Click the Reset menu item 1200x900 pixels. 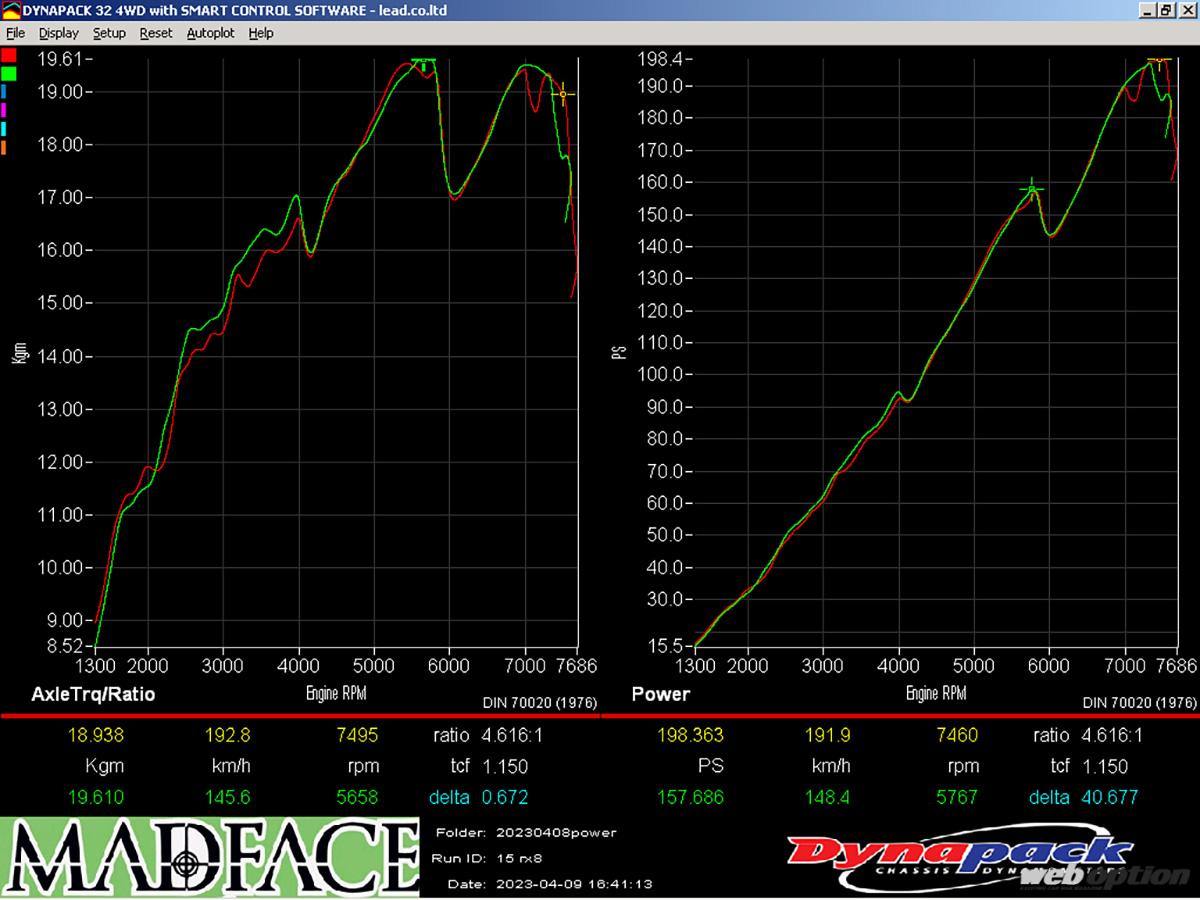pyautogui.click(x=155, y=33)
